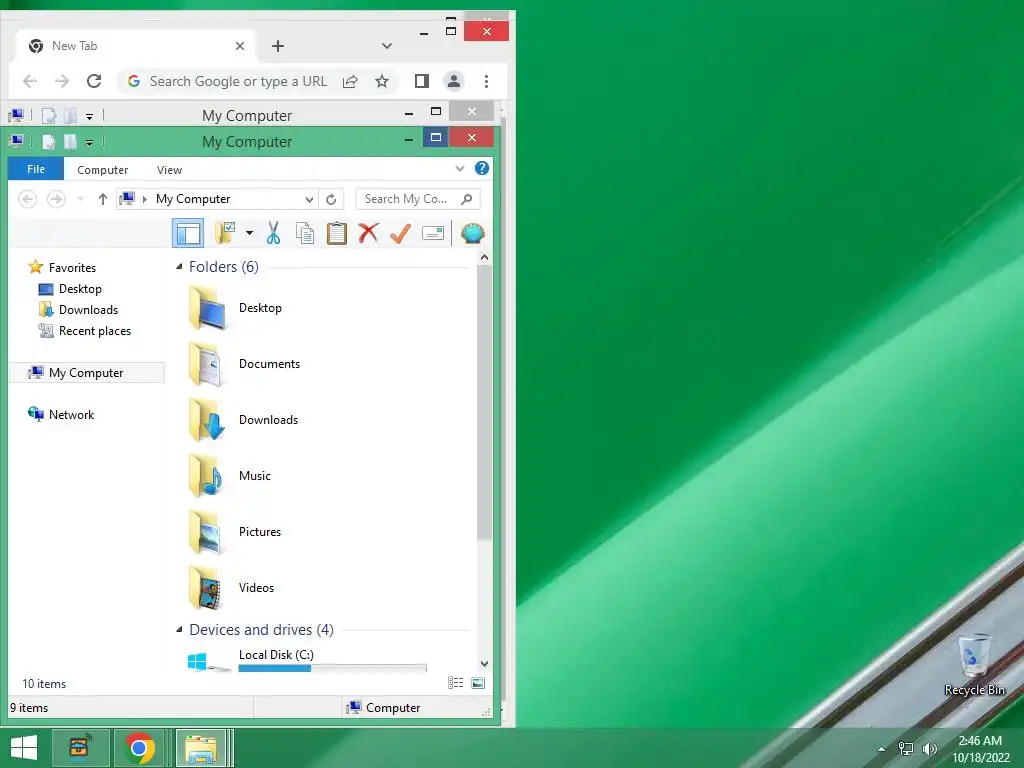Image resolution: width=1024 pixels, height=768 pixels.
Task: Select Desktop under Favorites
Action: [x=80, y=289]
